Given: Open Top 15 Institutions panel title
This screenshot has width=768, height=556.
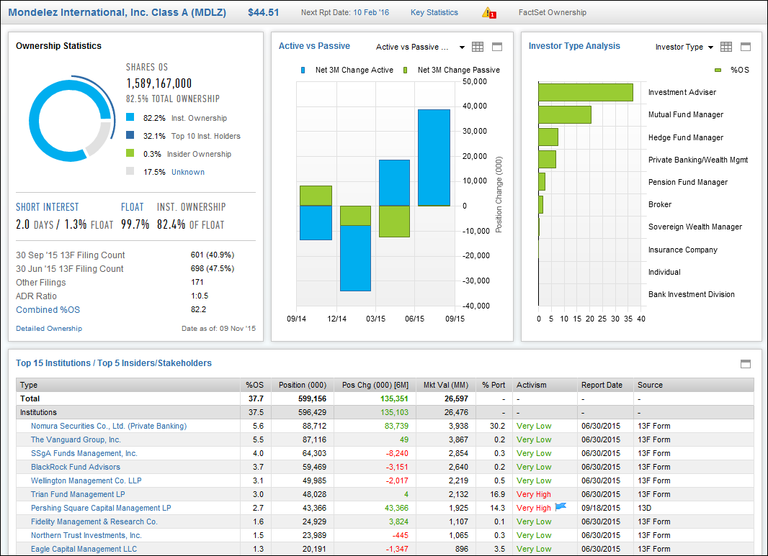Looking at the screenshot, I should [114, 363].
